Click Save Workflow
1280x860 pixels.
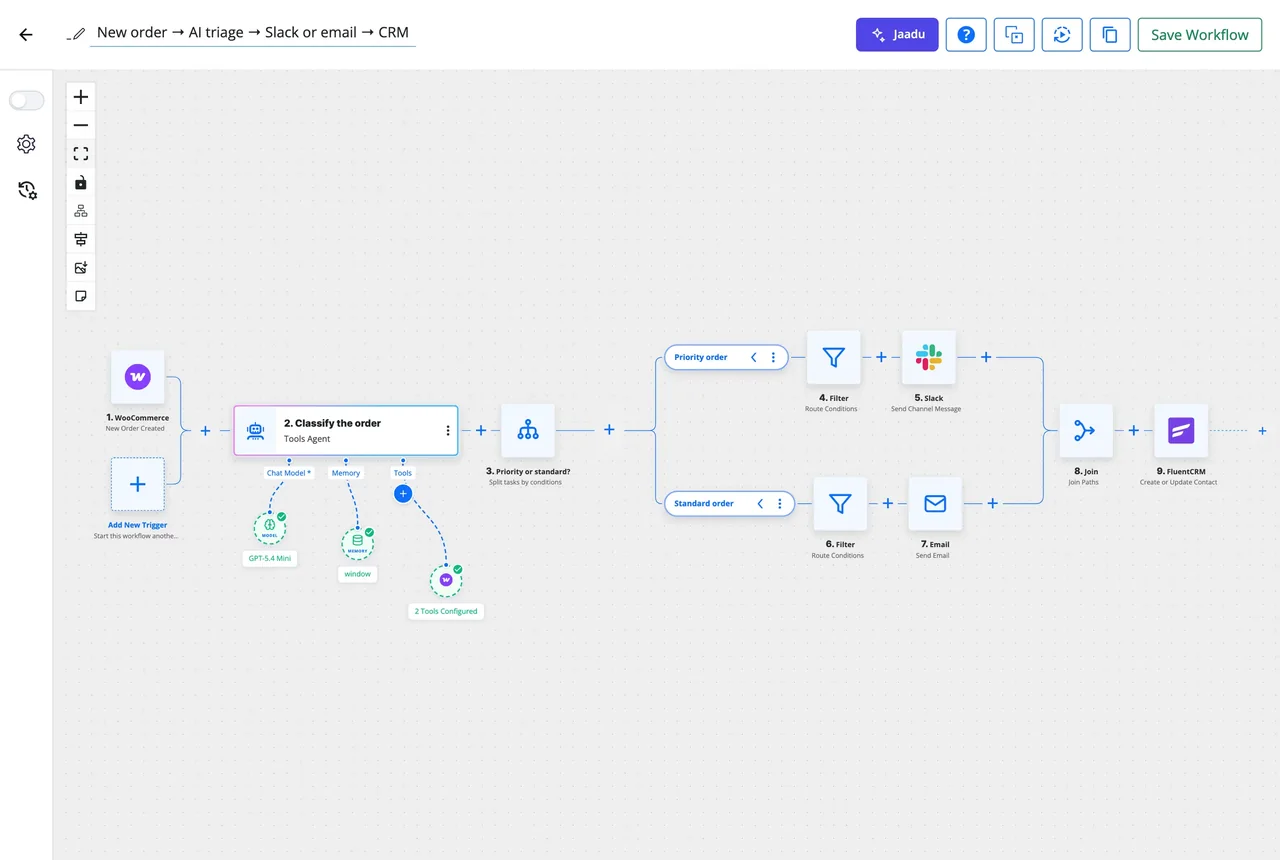pos(1200,34)
